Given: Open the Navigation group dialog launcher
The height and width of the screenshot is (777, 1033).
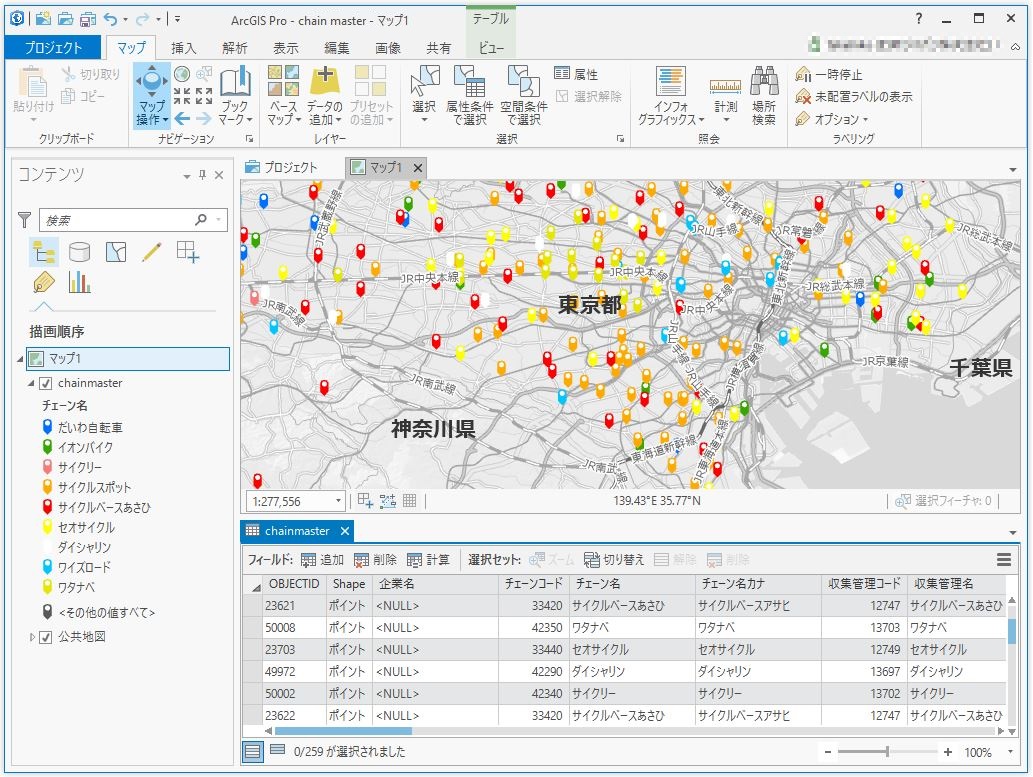Looking at the screenshot, I should tap(250, 139).
